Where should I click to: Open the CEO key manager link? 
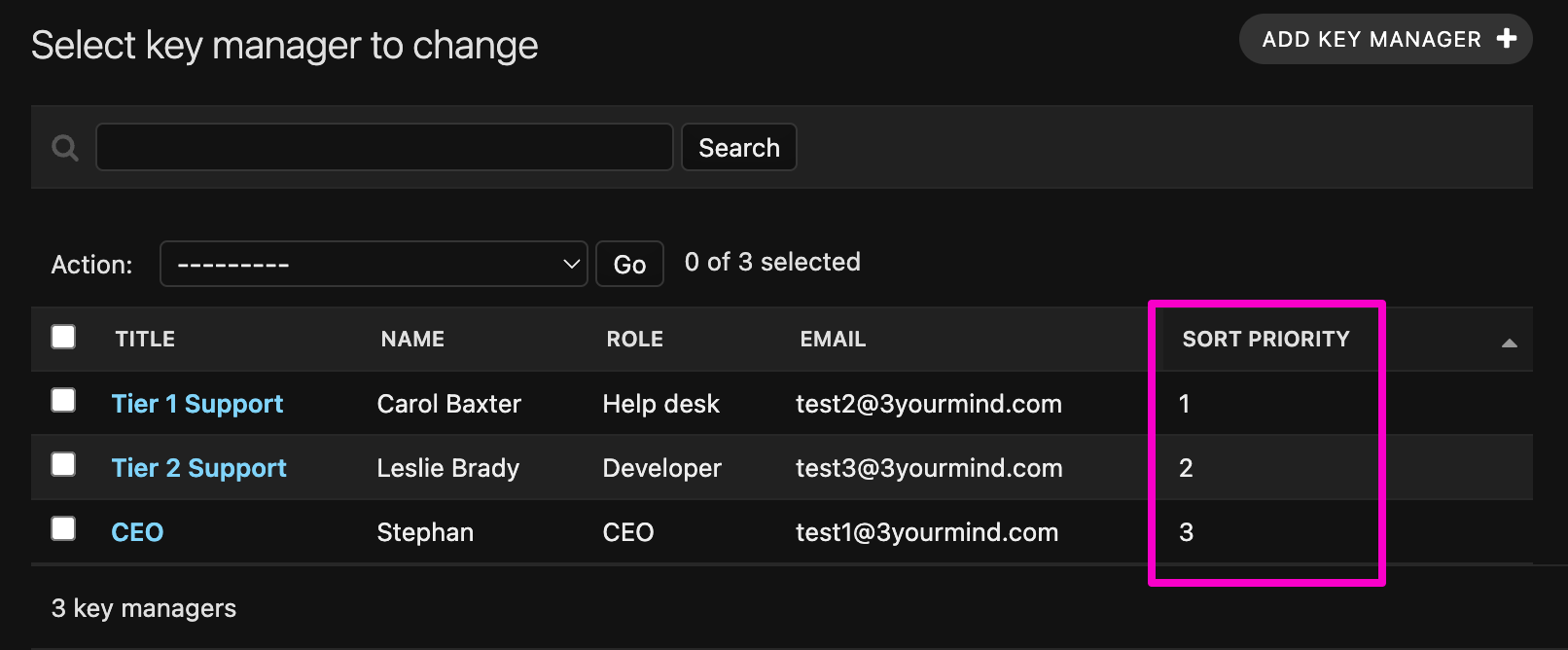(x=137, y=532)
